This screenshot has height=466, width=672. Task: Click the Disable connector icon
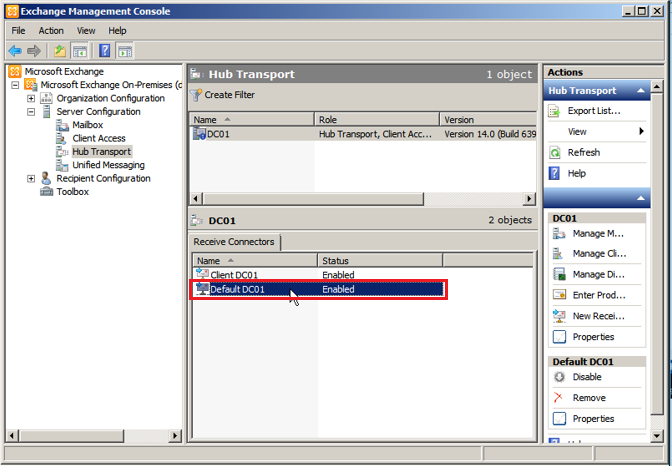pos(559,377)
